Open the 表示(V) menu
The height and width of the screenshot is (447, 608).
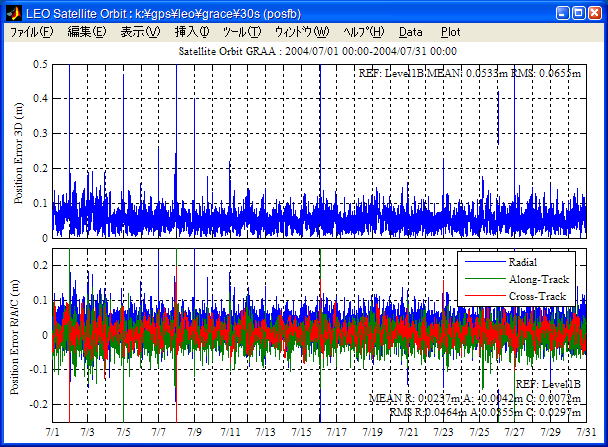coord(140,32)
